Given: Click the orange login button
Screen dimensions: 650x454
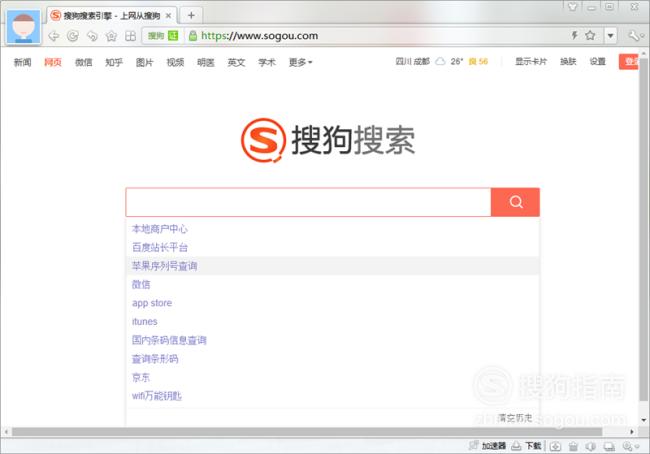Looking at the screenshot, I should point(629,62).
